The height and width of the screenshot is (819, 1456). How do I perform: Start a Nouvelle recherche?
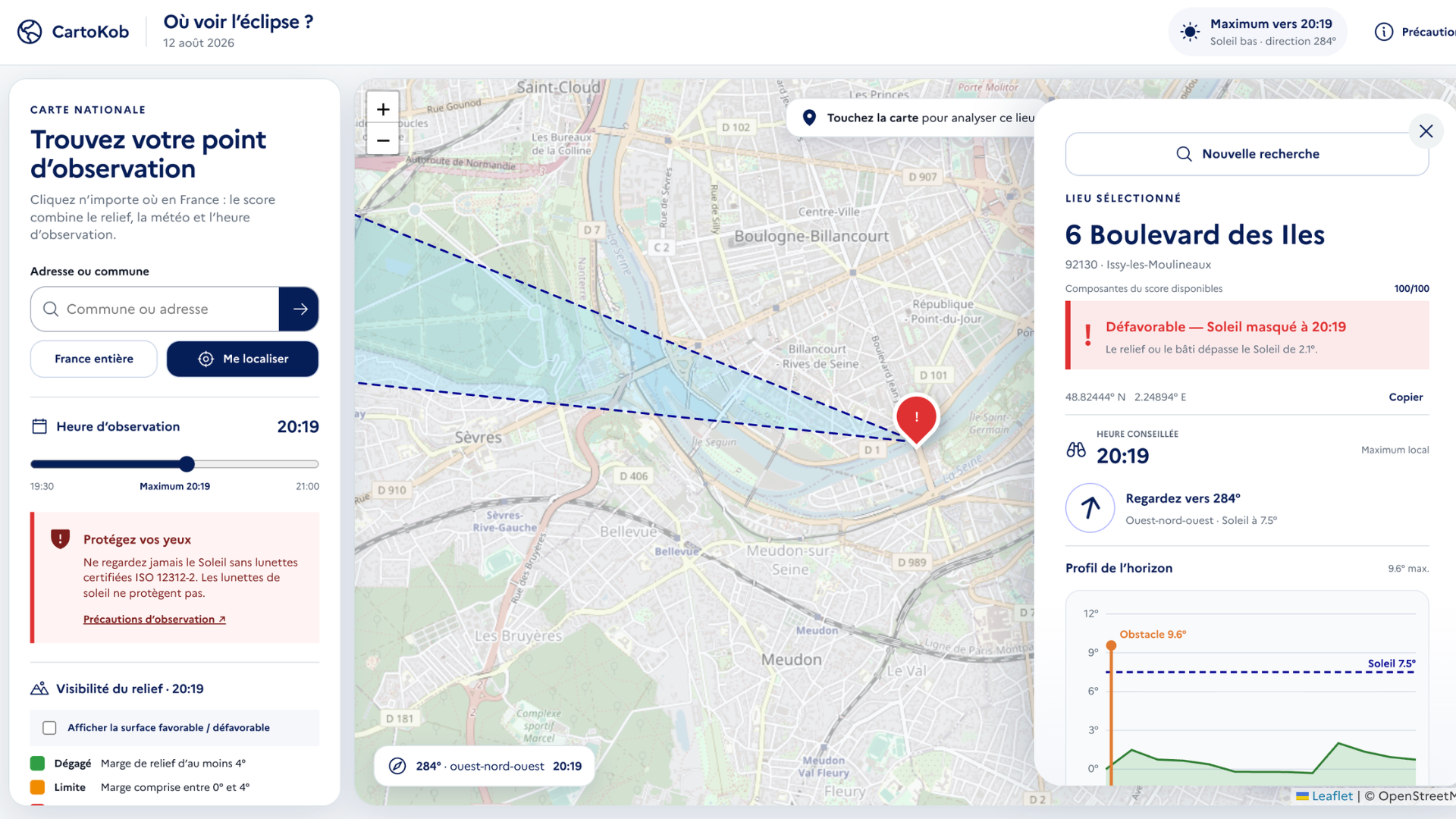[x=1247, y=154]
